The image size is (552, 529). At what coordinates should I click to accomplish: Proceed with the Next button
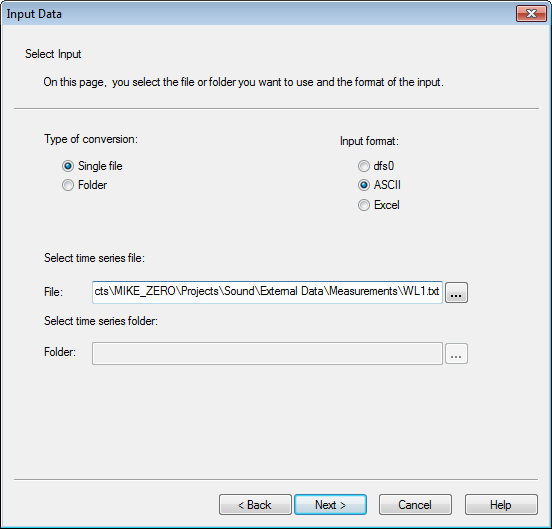point(330,505)
